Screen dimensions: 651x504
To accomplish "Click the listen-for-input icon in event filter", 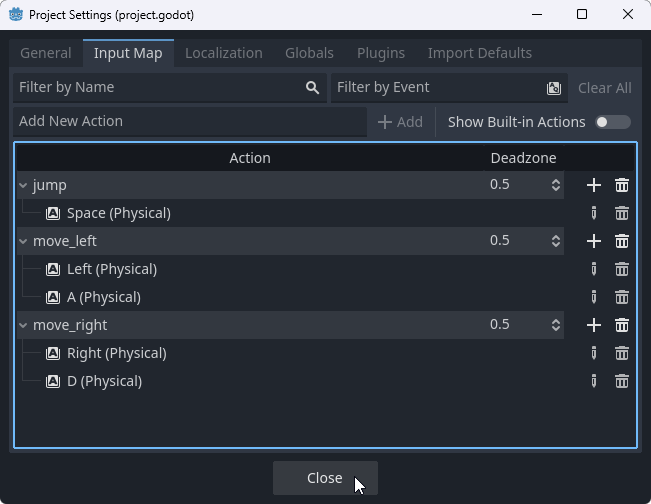I will coord(554,88).
